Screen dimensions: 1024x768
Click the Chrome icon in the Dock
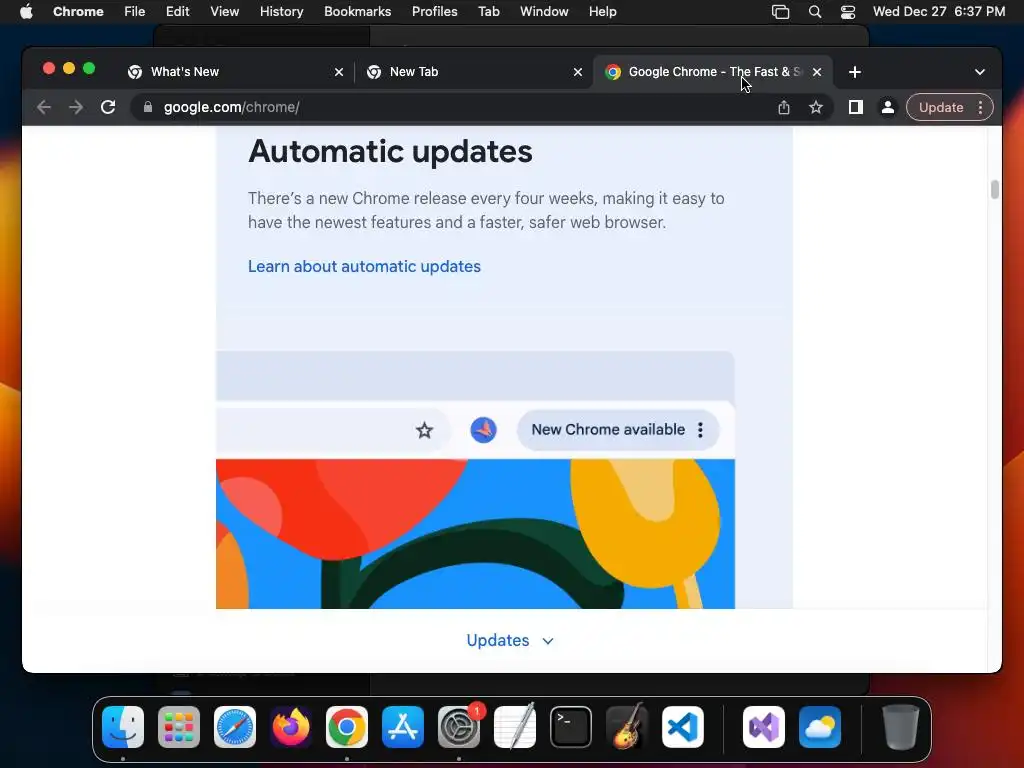[347, 727]
